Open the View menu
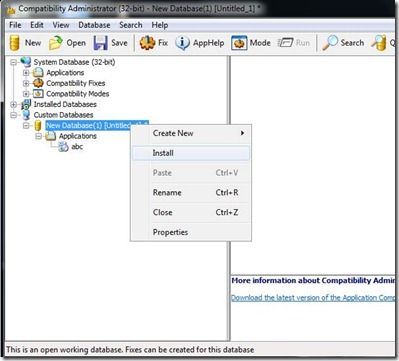This screenshot has height=361, width=399. pyautogui.click(x=61, y=25)
